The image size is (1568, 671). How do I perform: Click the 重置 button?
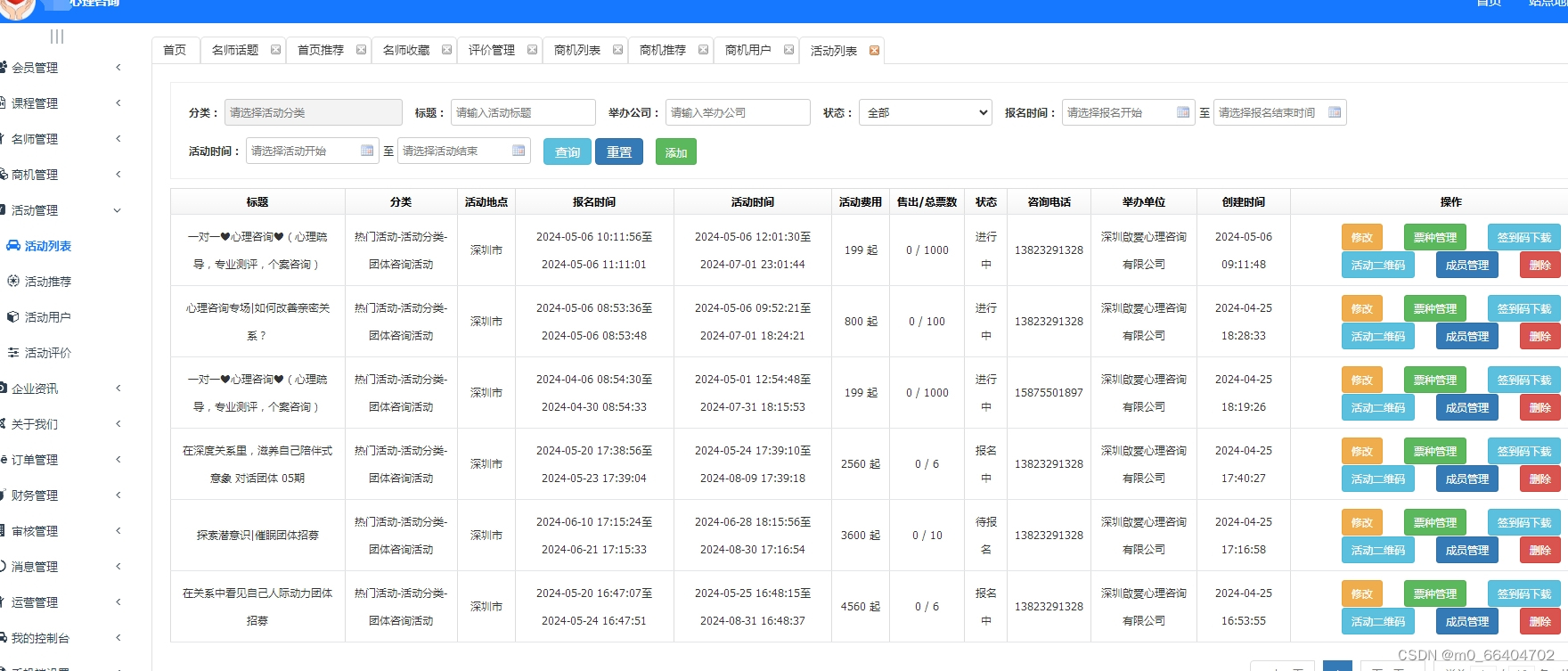click(619, 151)
